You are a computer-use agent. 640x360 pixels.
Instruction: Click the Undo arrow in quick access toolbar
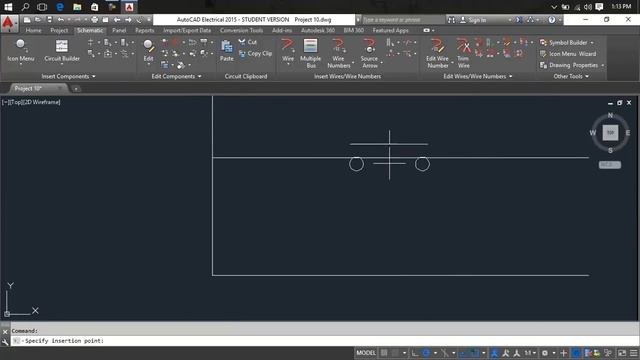point(60,20)
